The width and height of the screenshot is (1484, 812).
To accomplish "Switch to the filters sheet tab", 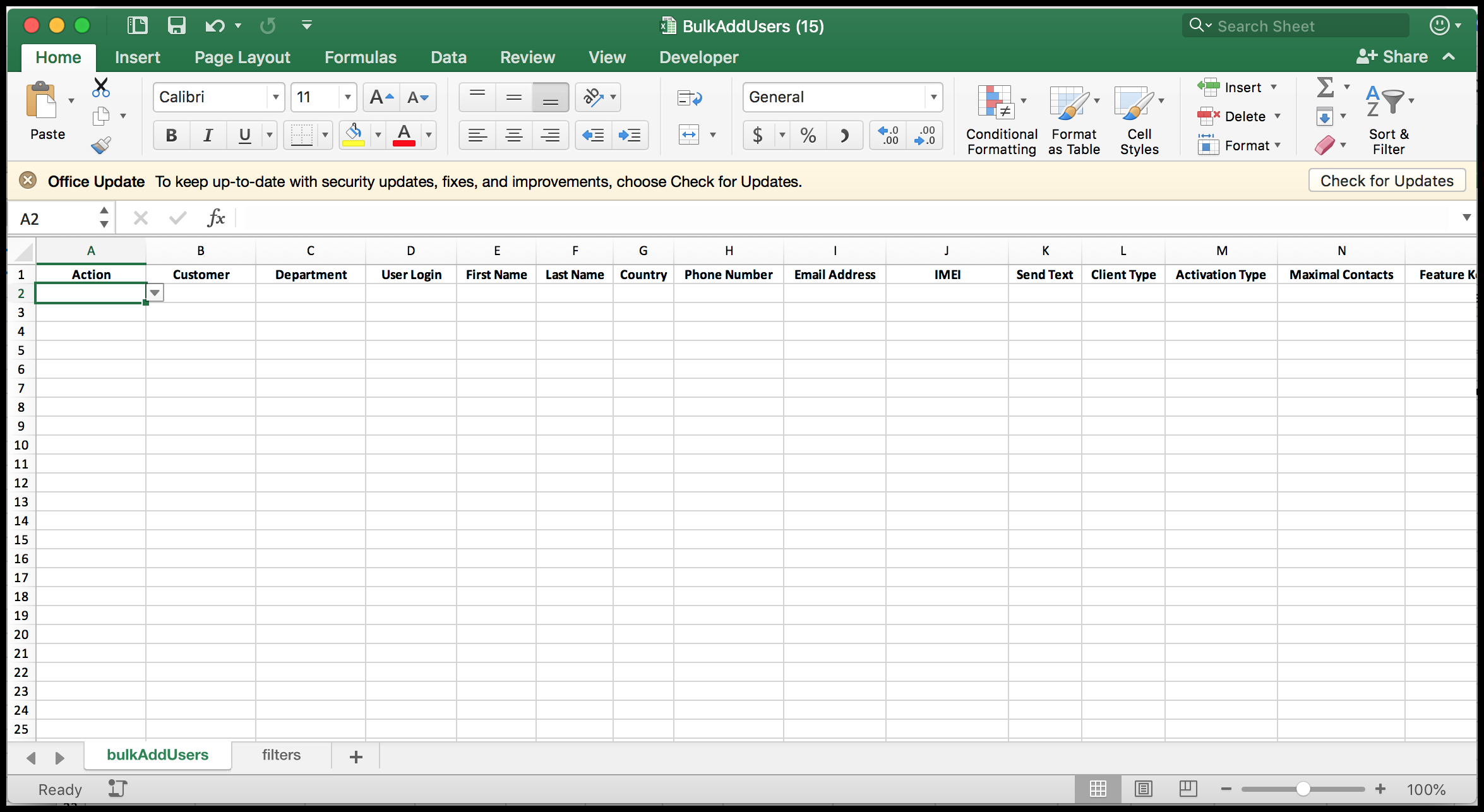I will 281,755.
